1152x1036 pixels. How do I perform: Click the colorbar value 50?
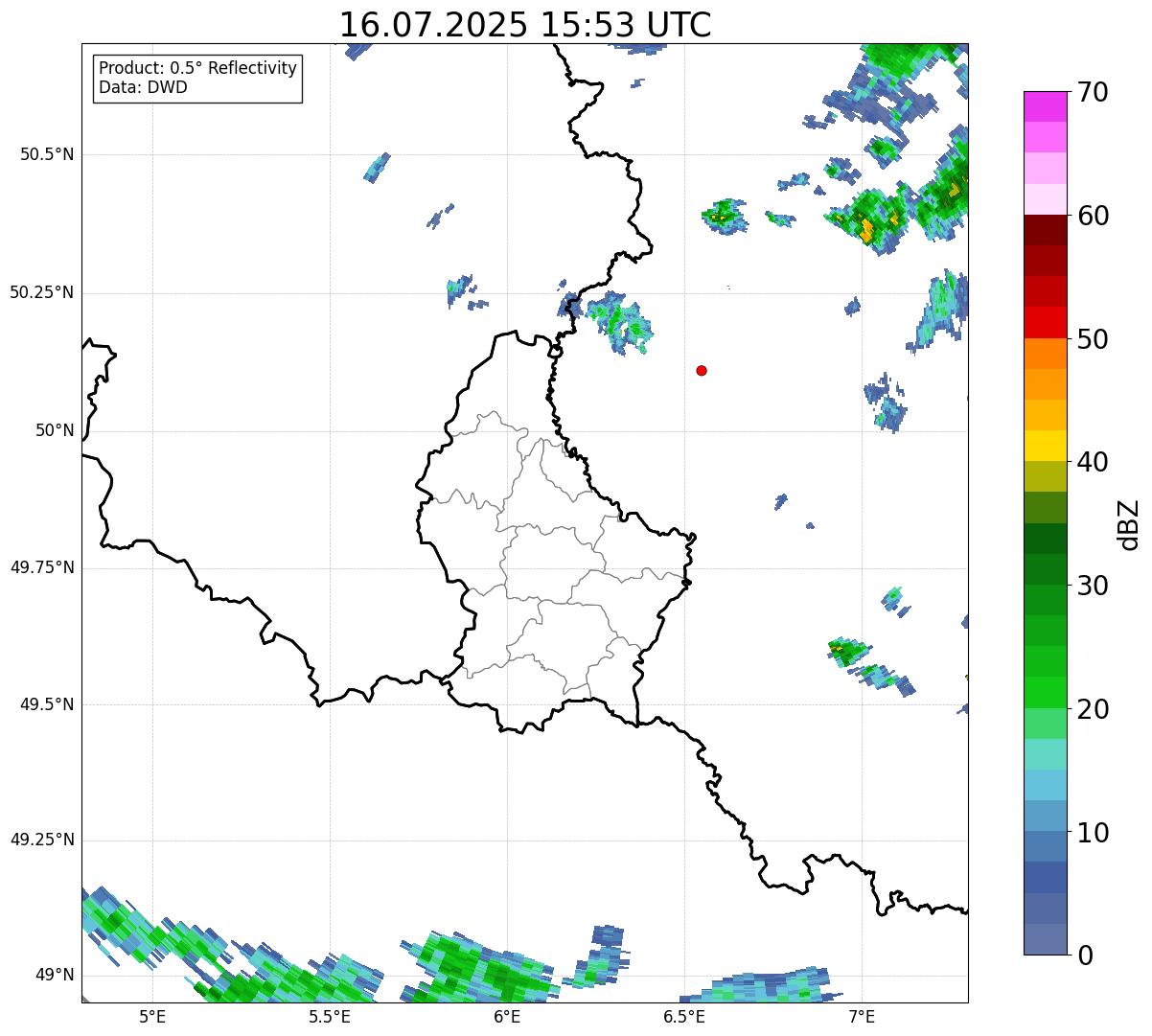[1093, 339]
